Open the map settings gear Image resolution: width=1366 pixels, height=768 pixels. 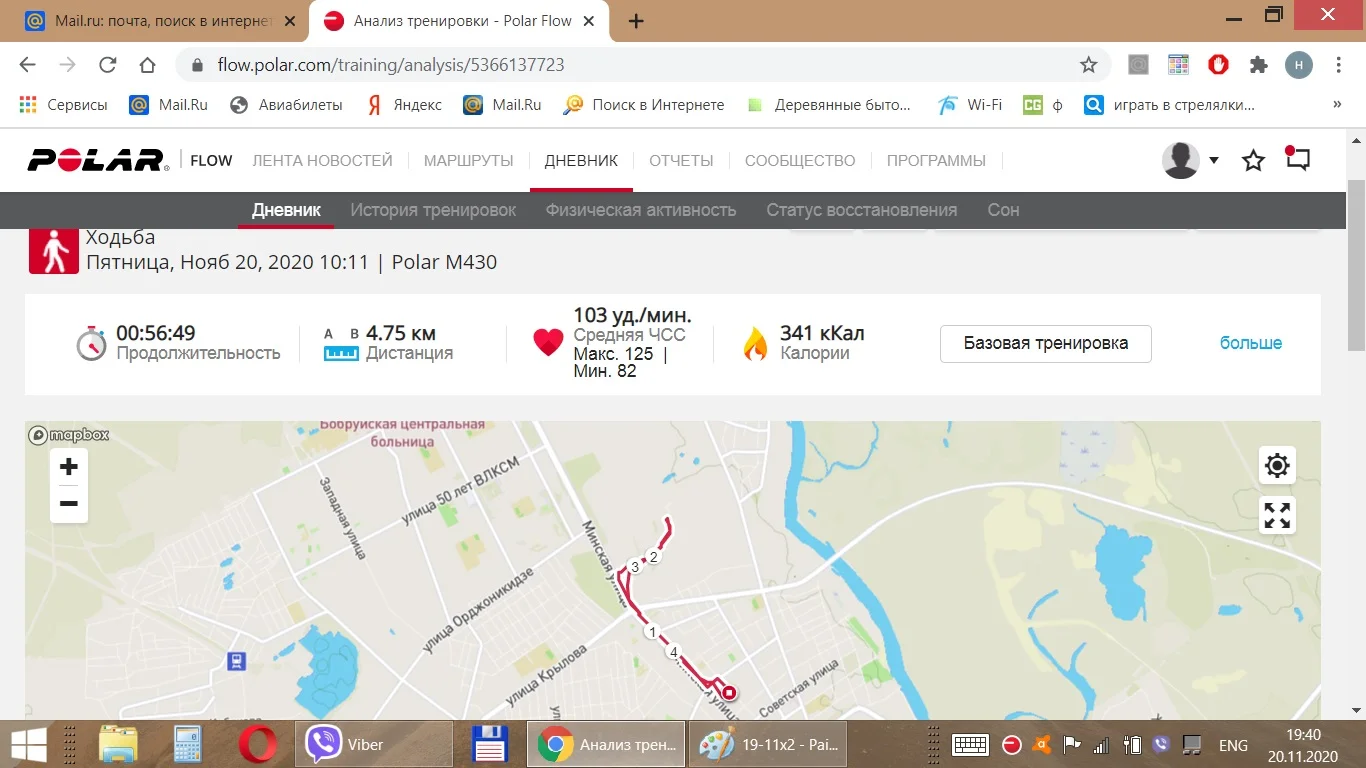click(1277, 465)
